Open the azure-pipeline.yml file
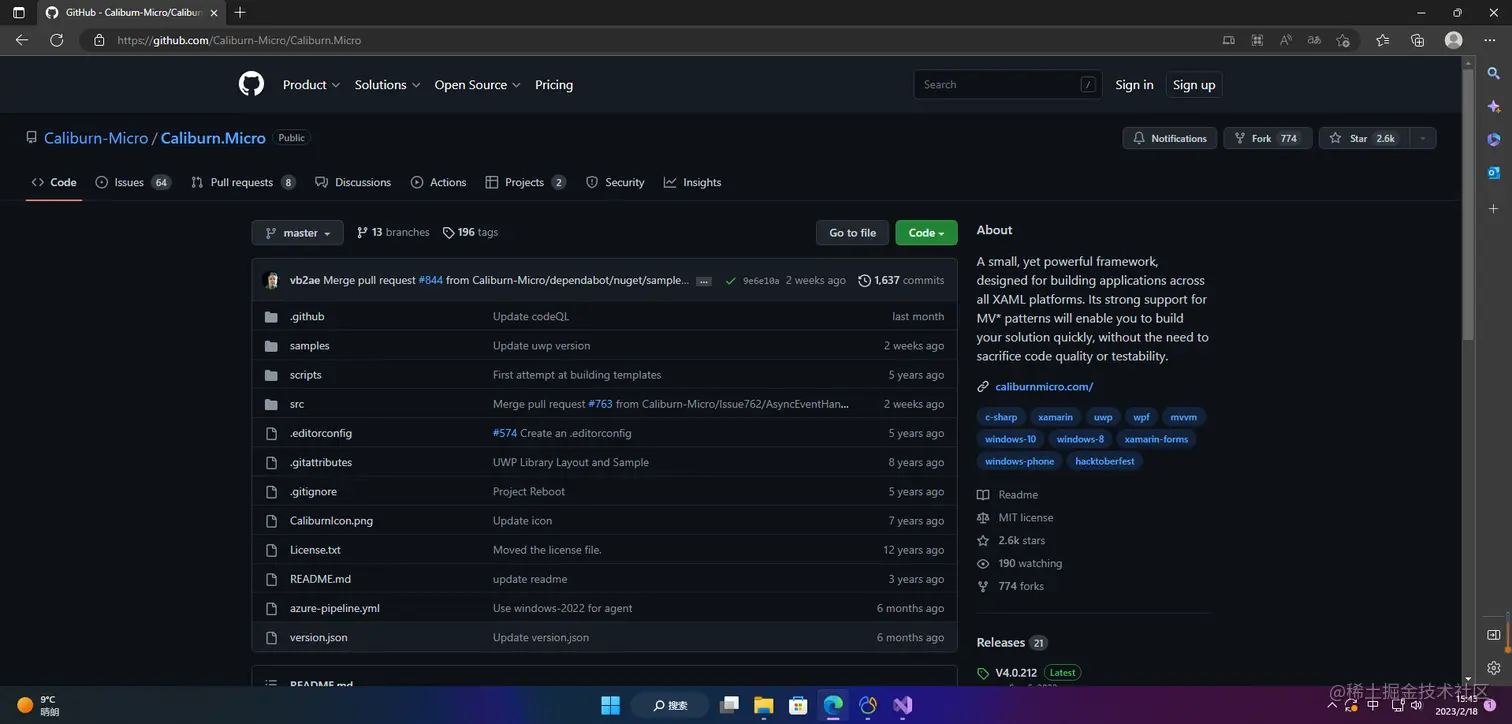 pos(334,608)
